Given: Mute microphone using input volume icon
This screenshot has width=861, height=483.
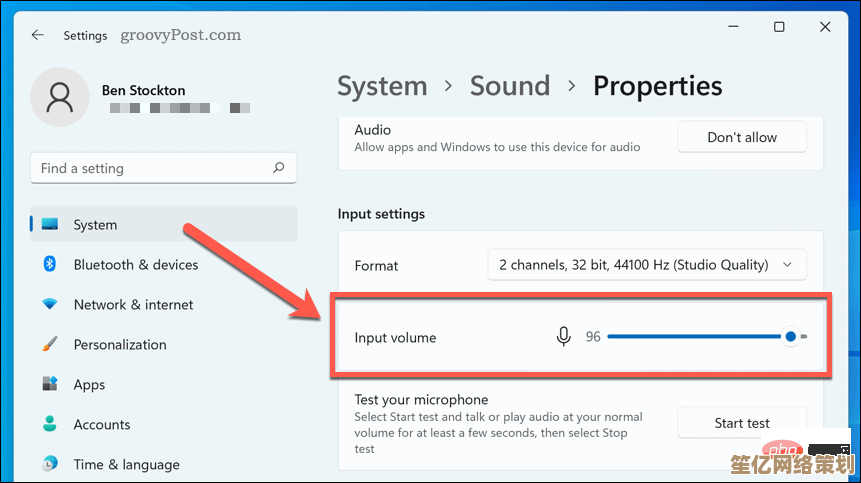Looking at the screenshot, I should pyautogui.click(x=564, y=337).
